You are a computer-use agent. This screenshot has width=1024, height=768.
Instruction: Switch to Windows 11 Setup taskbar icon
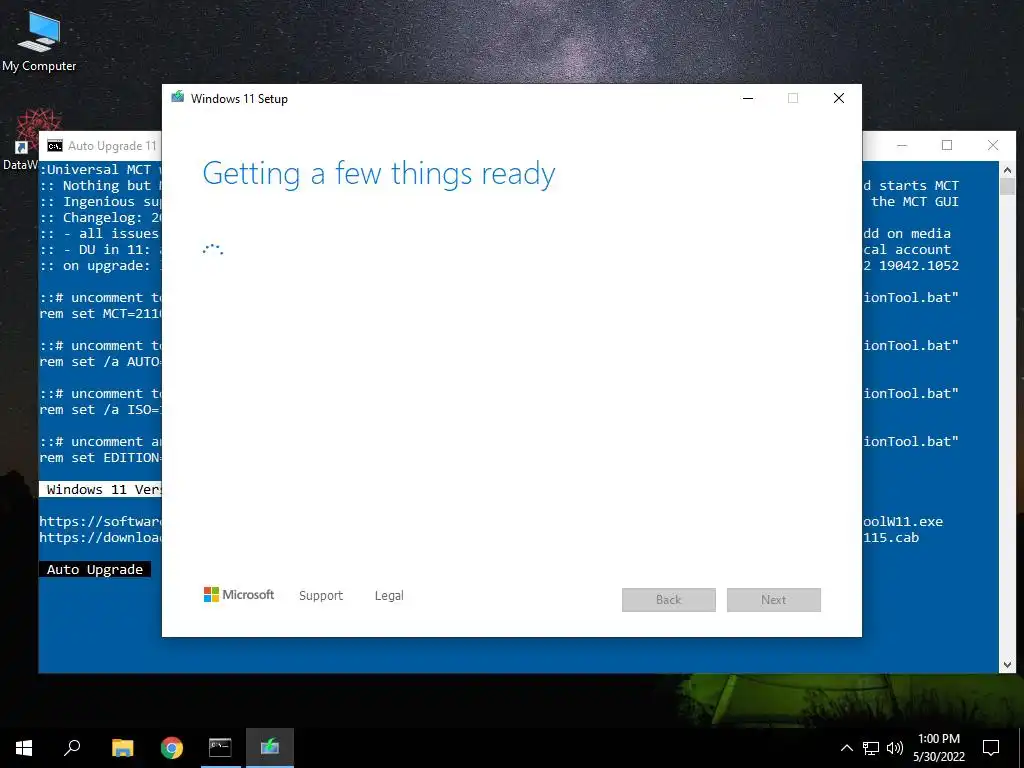pos(270,748)
